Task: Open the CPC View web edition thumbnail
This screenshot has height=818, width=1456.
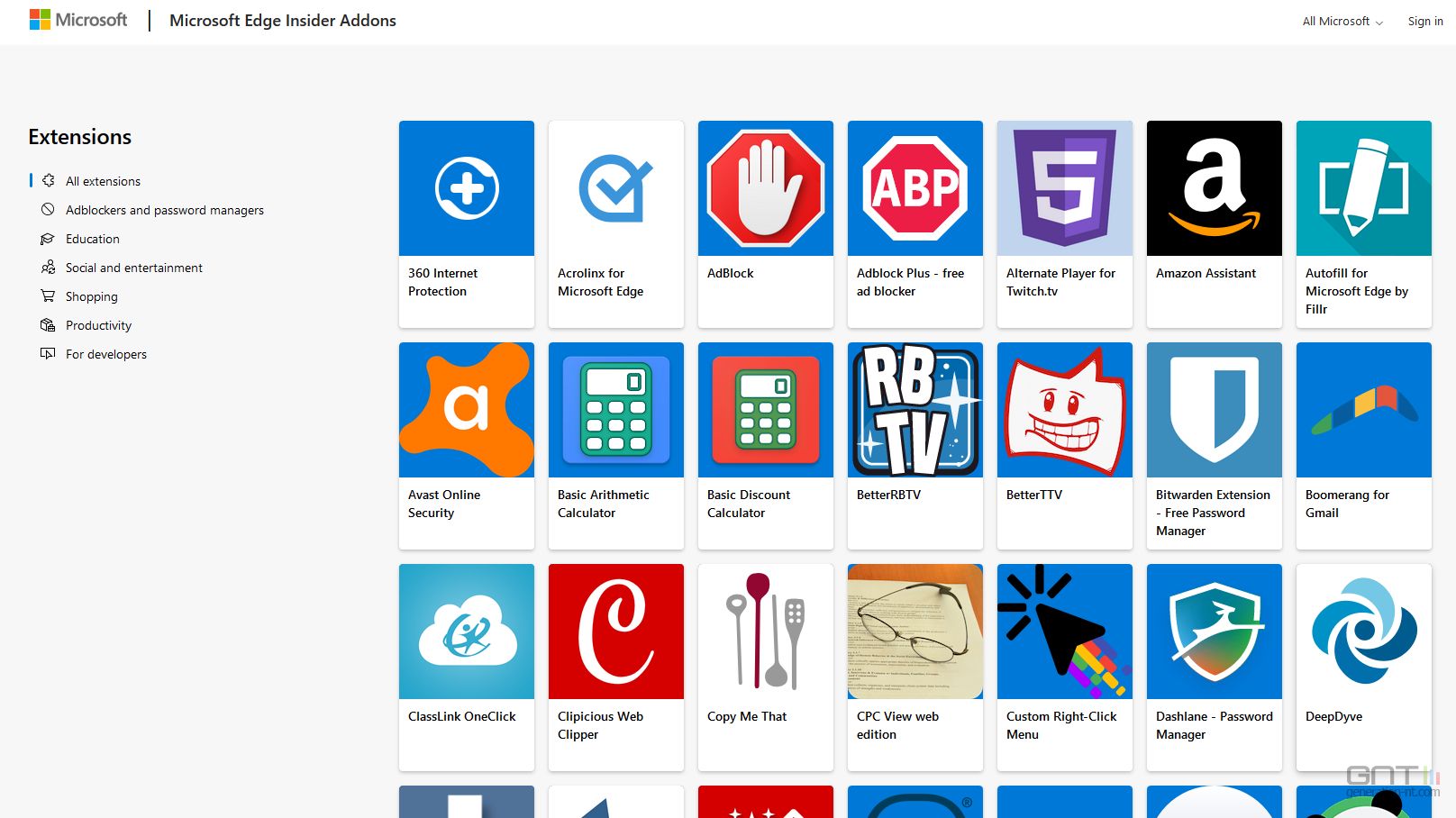Action: tap(915, 632)
